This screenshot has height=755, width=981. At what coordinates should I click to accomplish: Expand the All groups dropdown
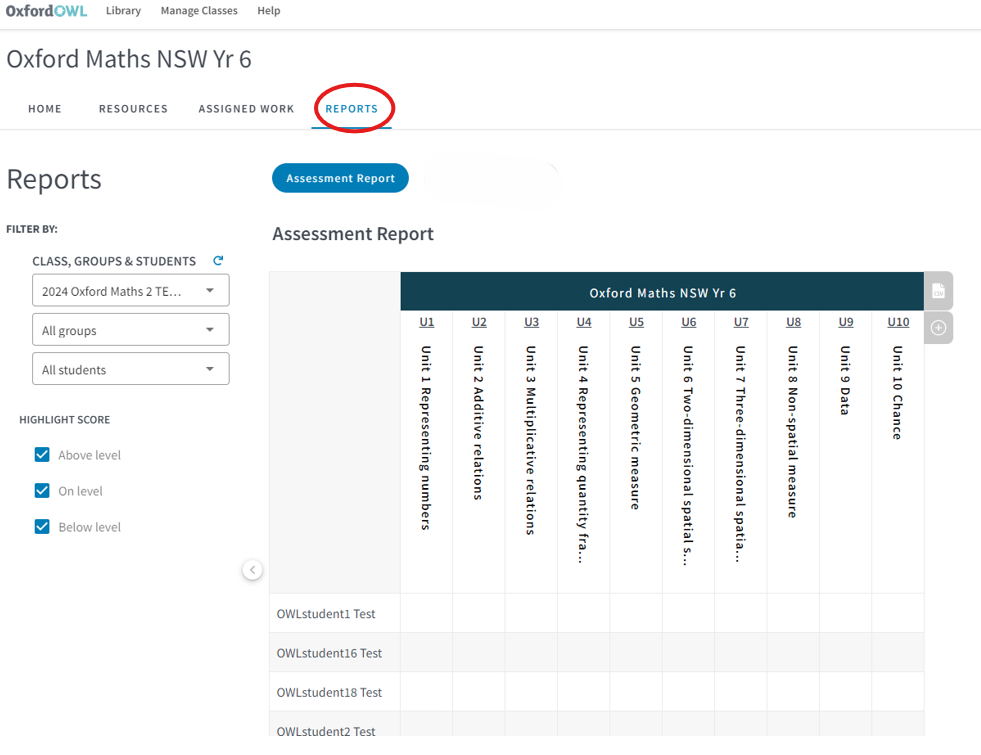tap(130, 330)
